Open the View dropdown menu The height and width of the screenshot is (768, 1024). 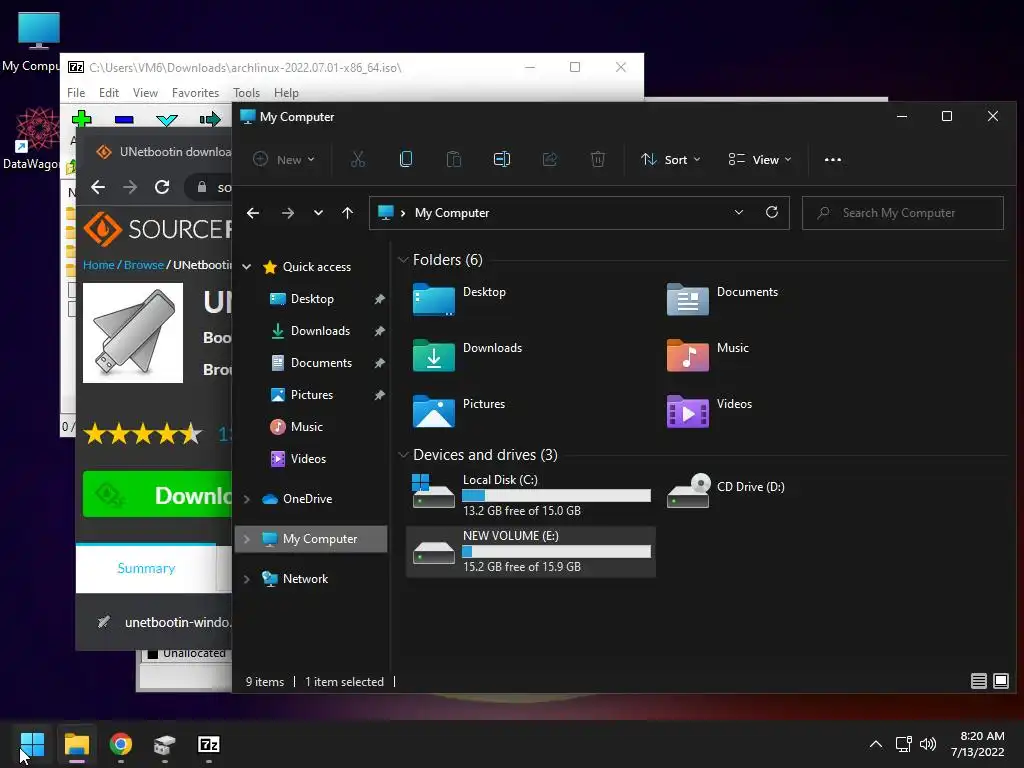pyautogui.click(x=760, y=159)
